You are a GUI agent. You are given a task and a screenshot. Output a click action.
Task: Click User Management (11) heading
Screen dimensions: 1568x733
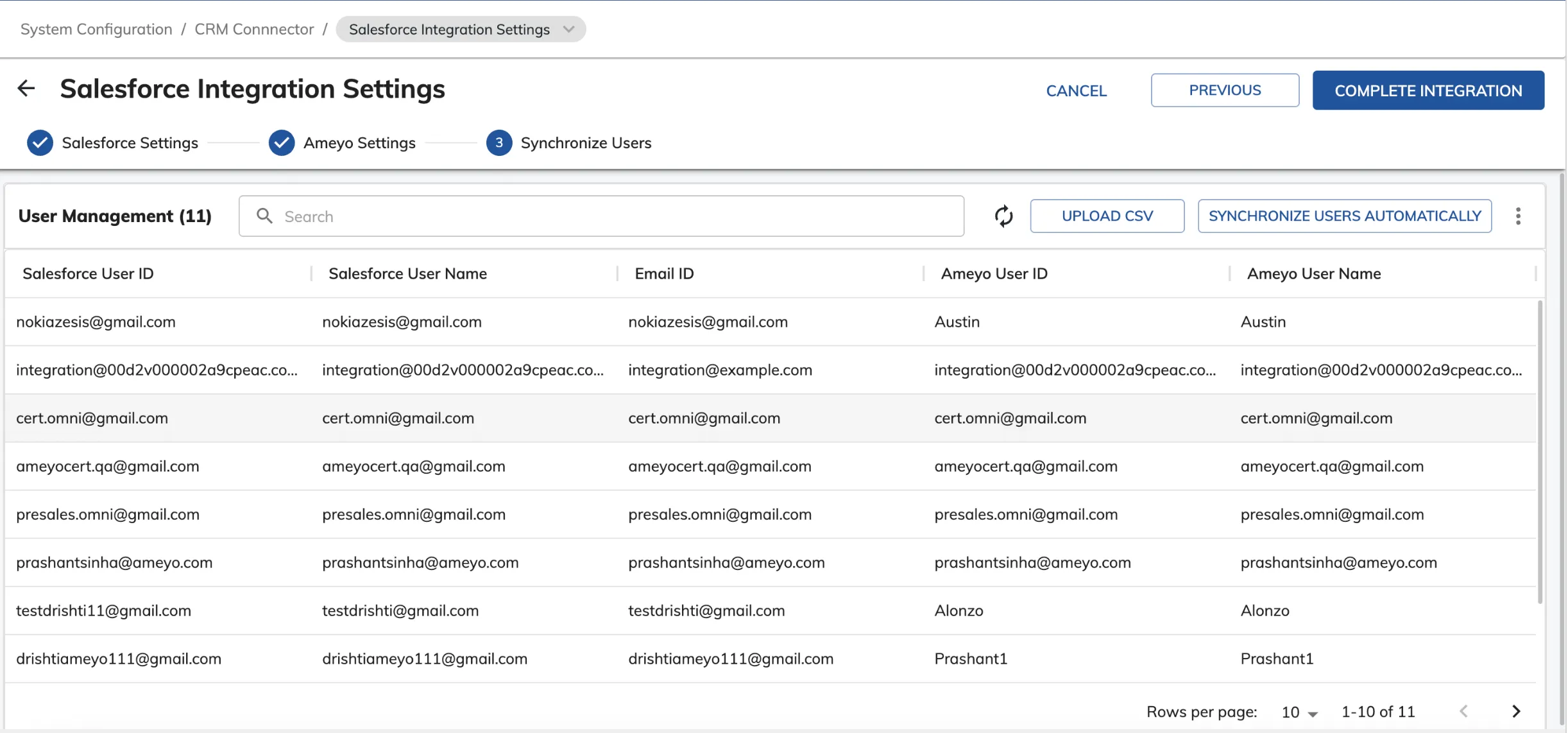tap(115, 216)
